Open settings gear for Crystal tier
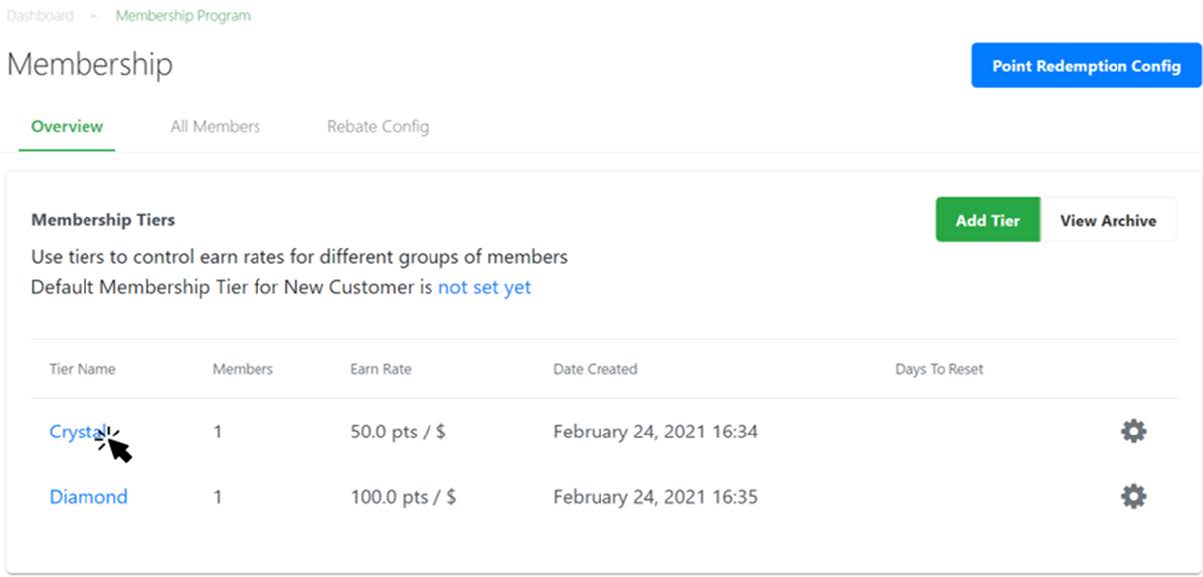 coord(1133,431)
